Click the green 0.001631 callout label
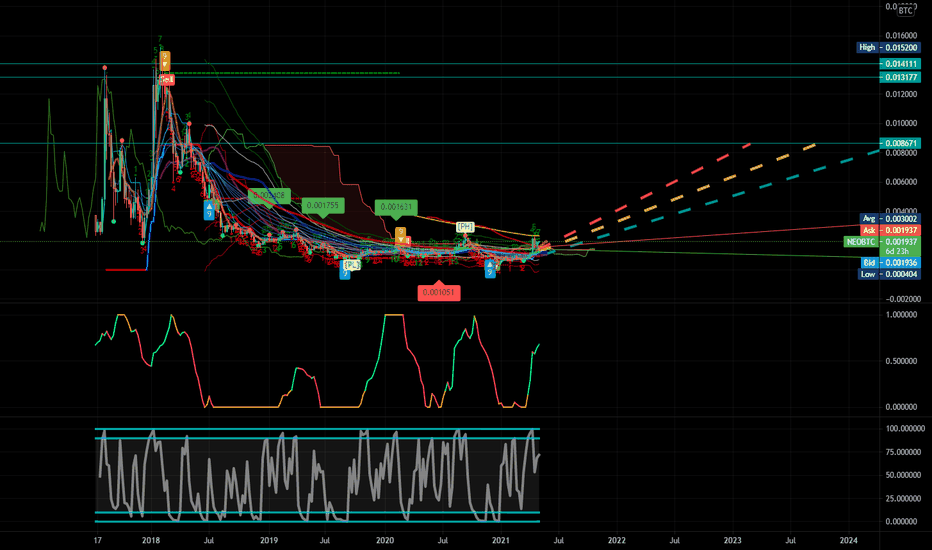The height and width of the screenshot is (550, 932). coord(396,207)
